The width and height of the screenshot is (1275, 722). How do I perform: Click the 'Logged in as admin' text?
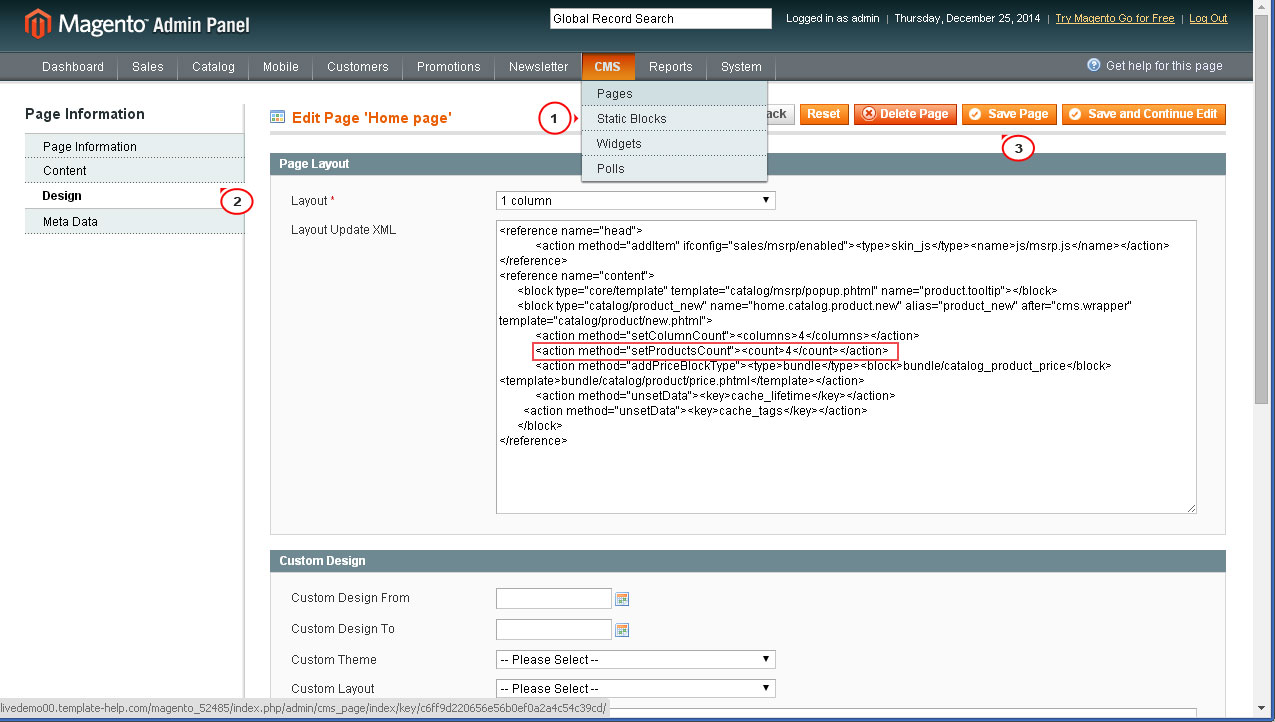pyautogui.click(x=833, y=18)
